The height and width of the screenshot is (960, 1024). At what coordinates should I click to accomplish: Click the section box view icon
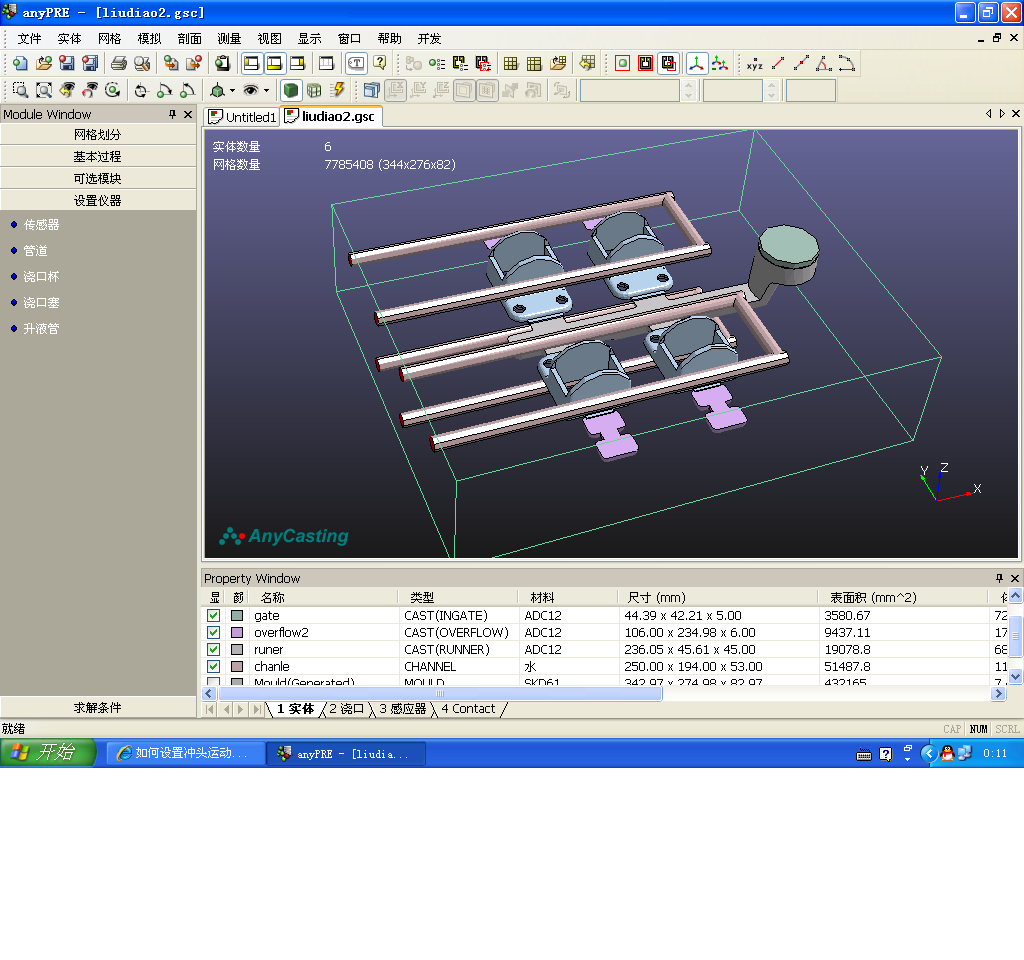coord(372,90)
